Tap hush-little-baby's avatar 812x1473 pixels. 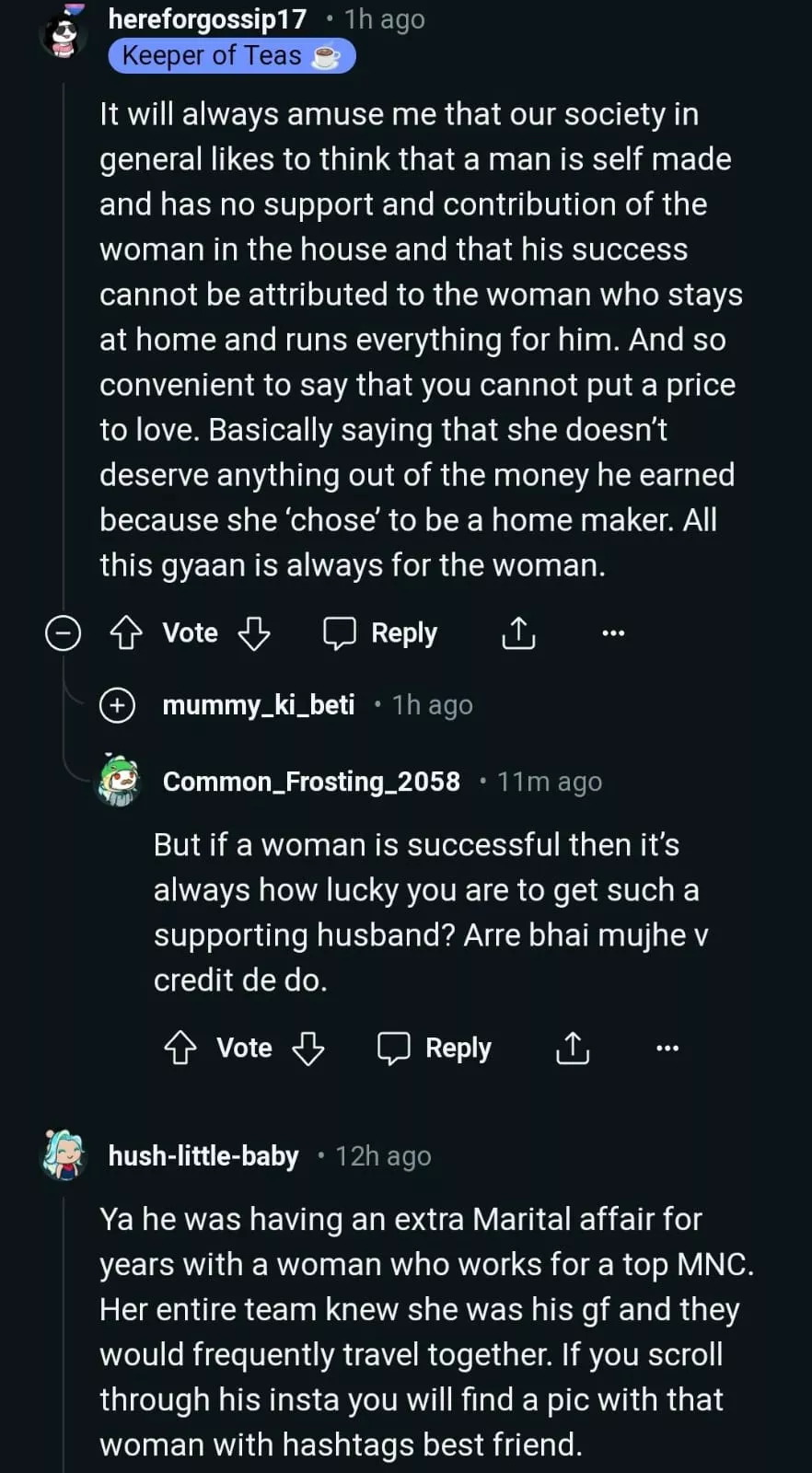click(x=64, y=1155)
